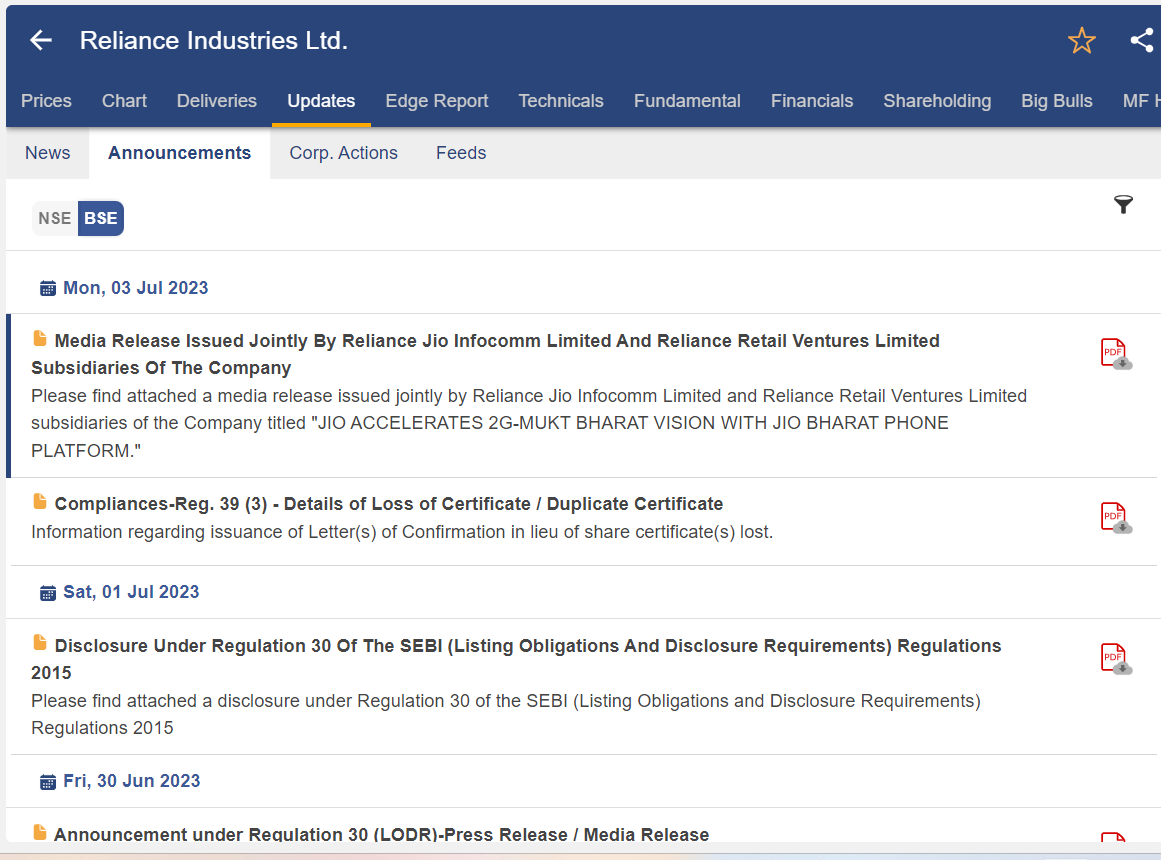Open Media Release Issued Jointly announcement

point(496,341)
